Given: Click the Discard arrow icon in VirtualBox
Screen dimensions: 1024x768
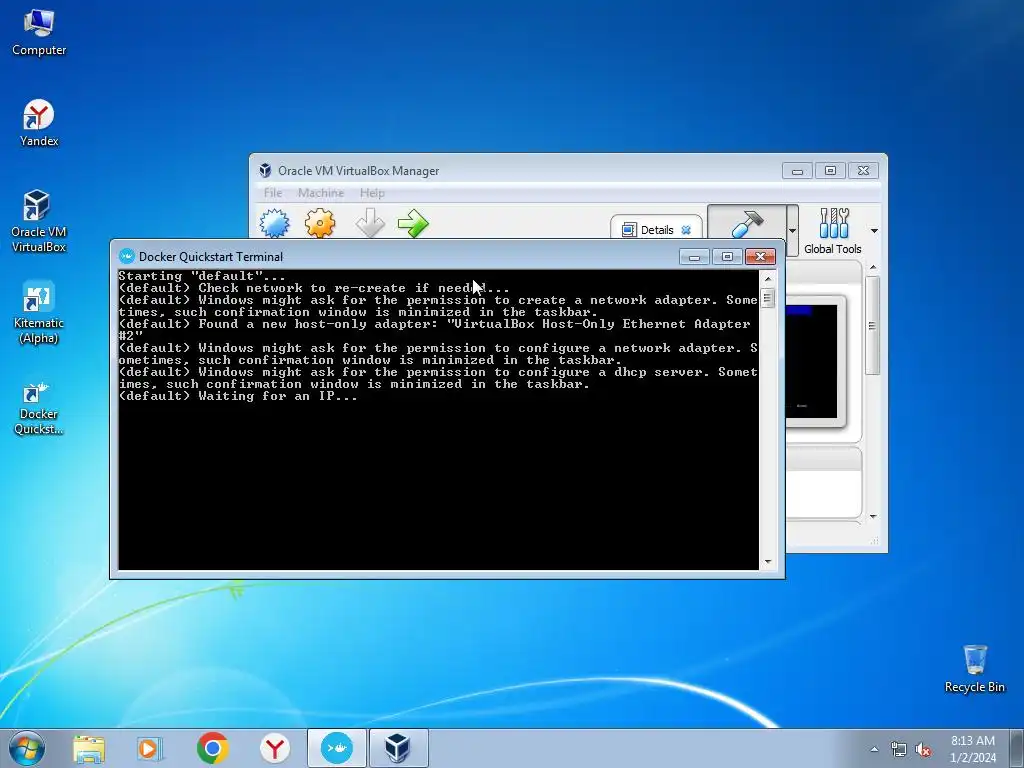Looking at the screenshot, I should (370, 223).
